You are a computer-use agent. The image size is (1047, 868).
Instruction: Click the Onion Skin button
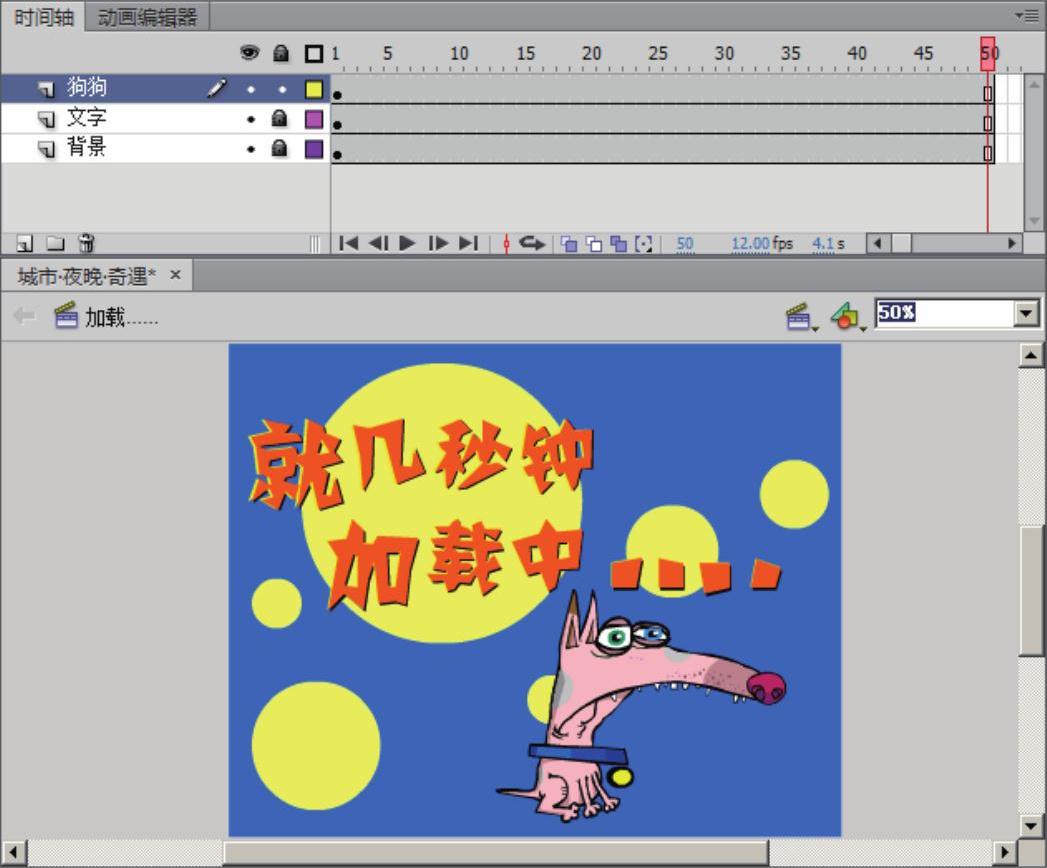tap(568, 243)
